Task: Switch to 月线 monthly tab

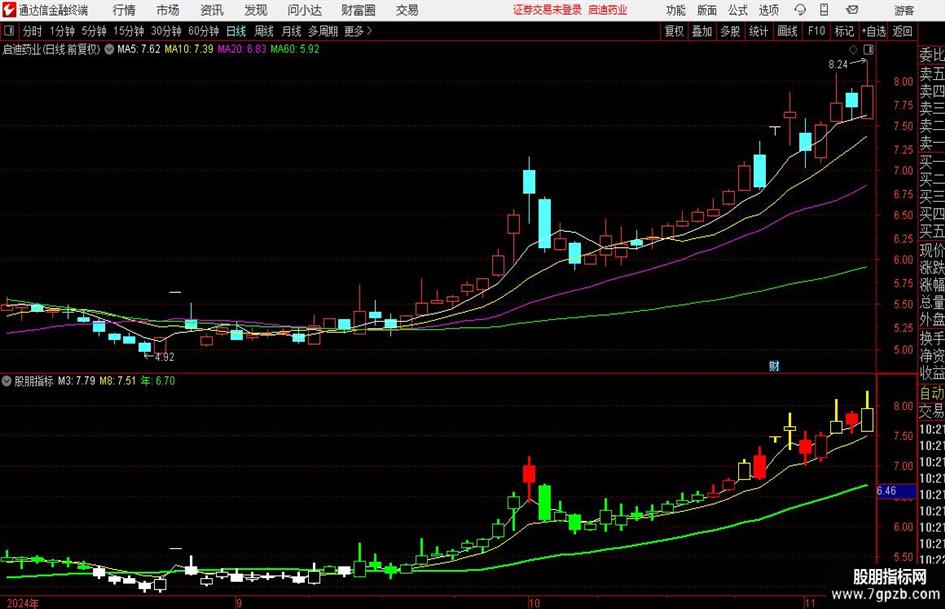Action: coord(292,31)
